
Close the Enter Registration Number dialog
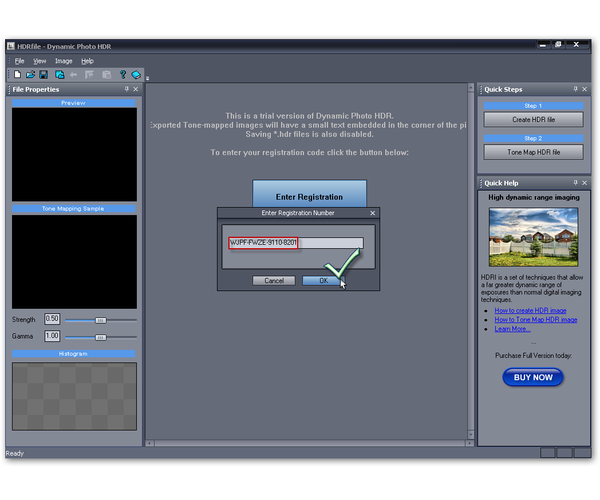pos(373,213)
